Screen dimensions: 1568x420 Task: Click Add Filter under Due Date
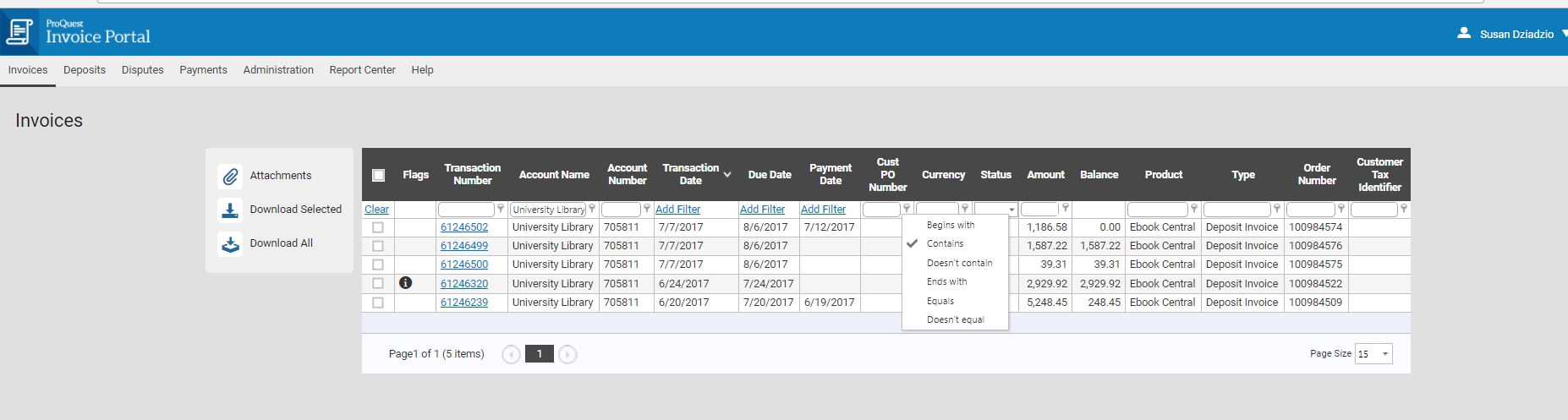click(x=762, y=210)
